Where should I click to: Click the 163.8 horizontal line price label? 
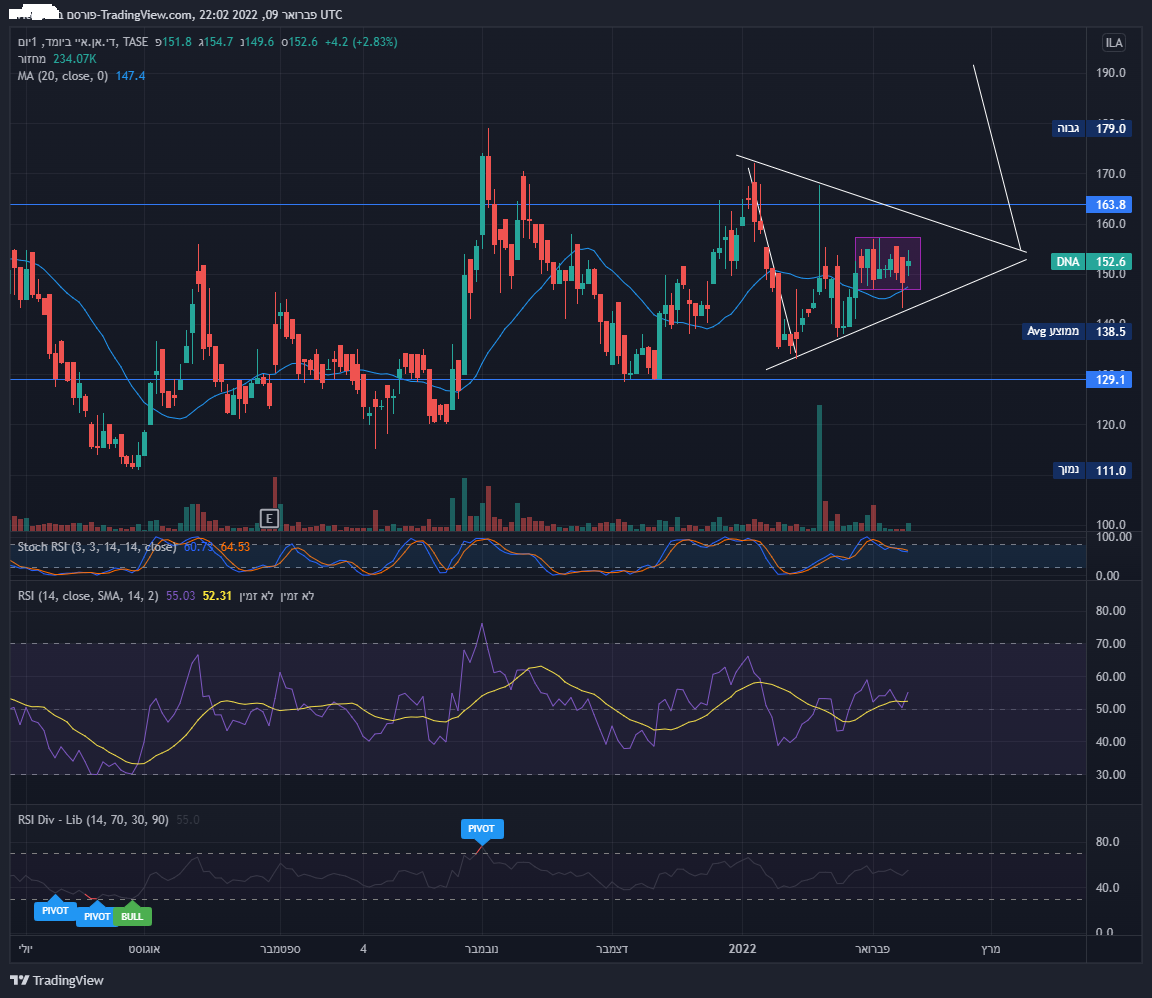pyautogui.click(x=1109, y=205)
